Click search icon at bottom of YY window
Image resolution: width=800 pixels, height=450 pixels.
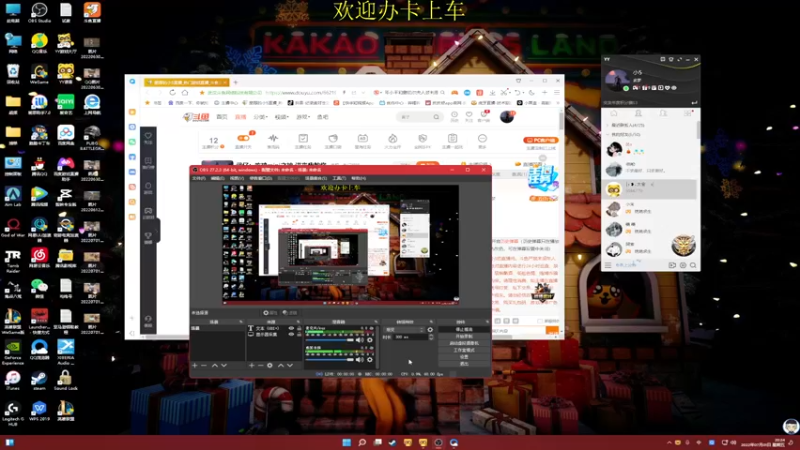tap(693, 265)
